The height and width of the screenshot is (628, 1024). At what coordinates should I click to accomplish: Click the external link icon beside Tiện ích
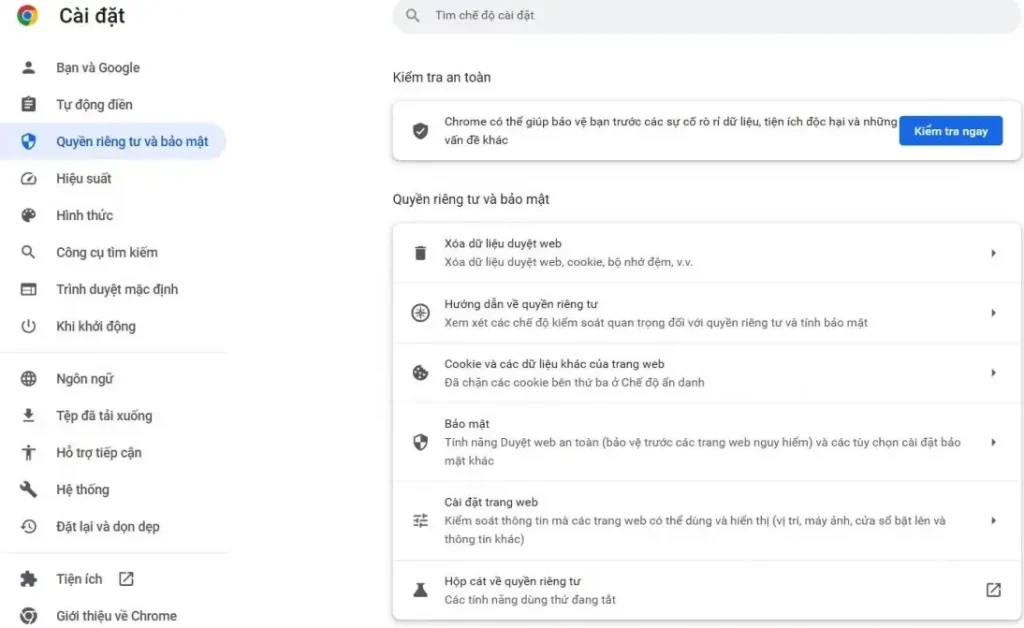click(x=126, y=579)
